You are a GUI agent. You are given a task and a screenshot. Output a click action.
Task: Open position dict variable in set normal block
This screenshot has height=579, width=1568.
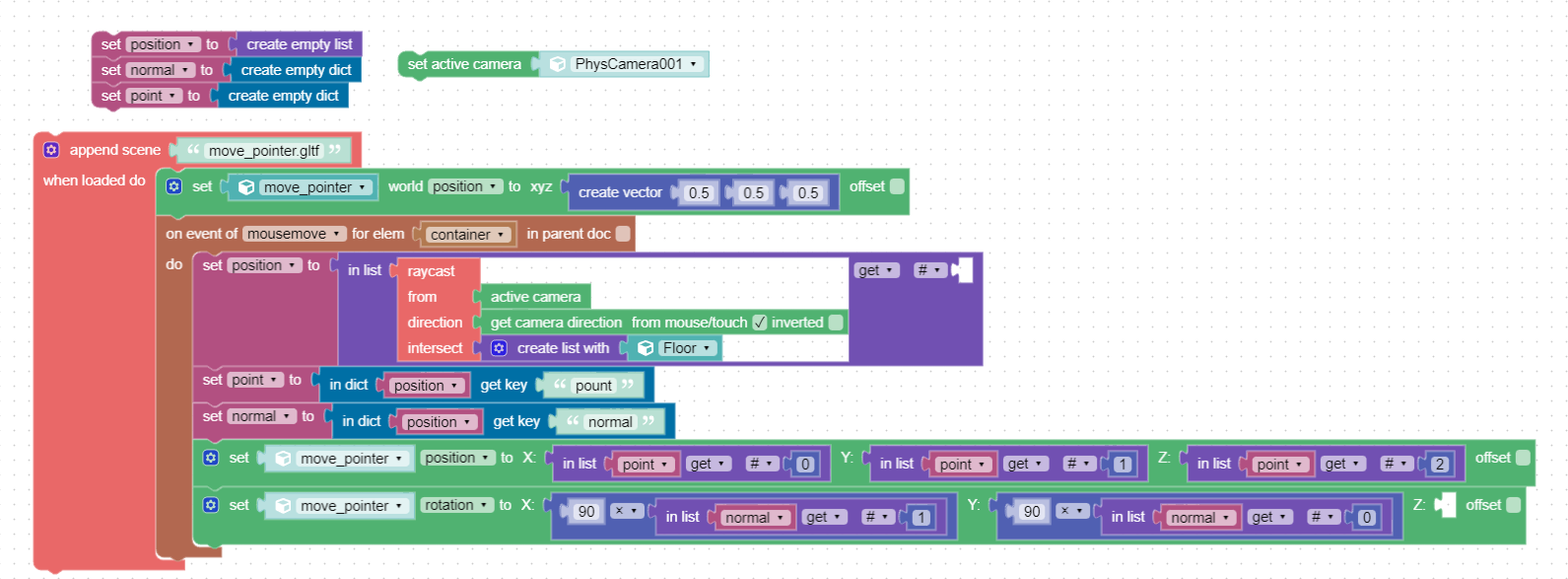[x=440, y=422]
